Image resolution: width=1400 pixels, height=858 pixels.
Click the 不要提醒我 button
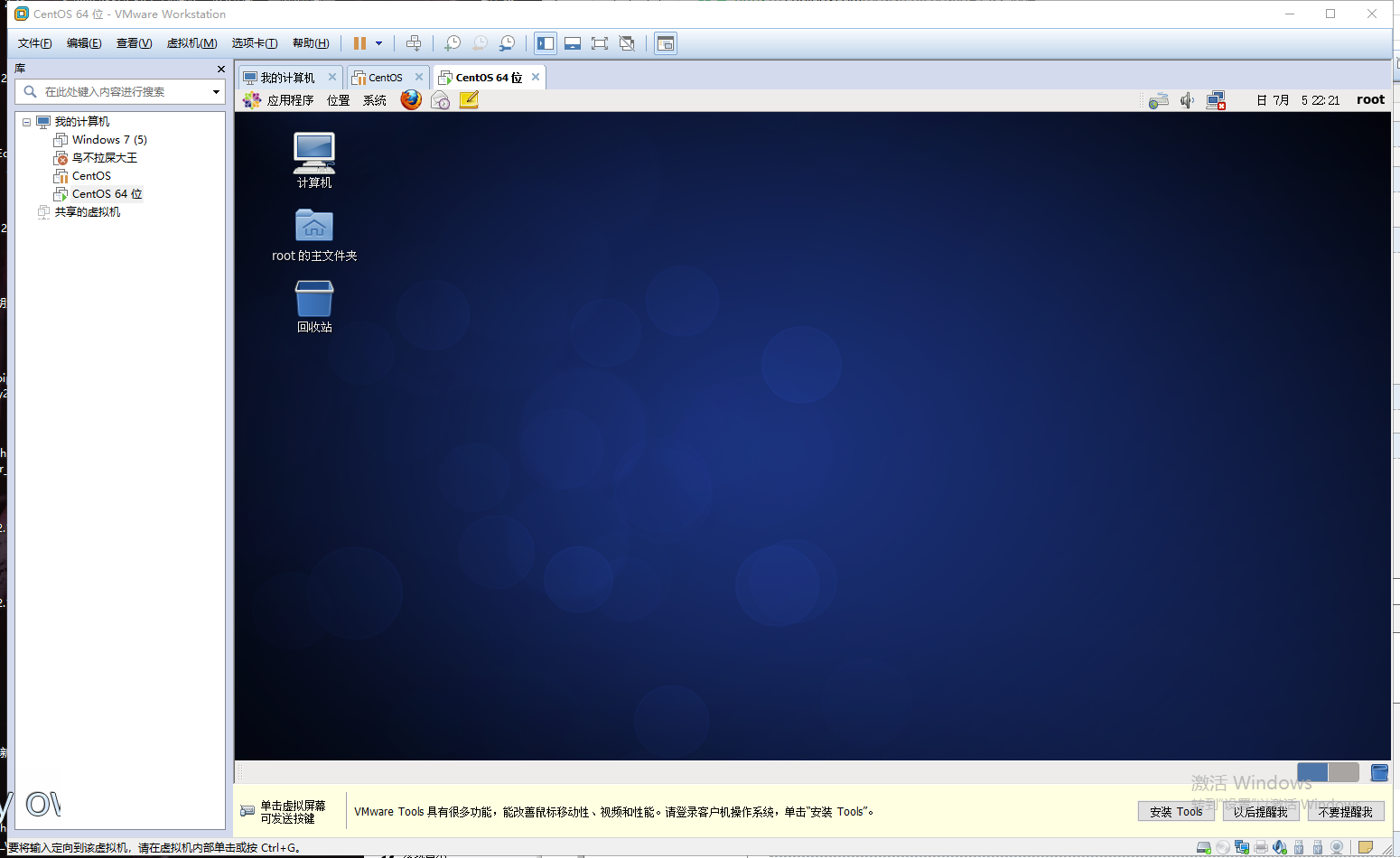point(1346,812)
